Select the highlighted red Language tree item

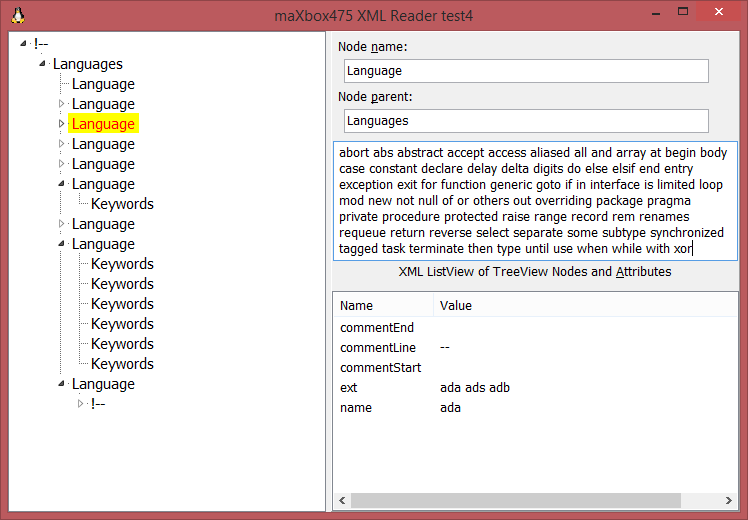tap(103, 124)
